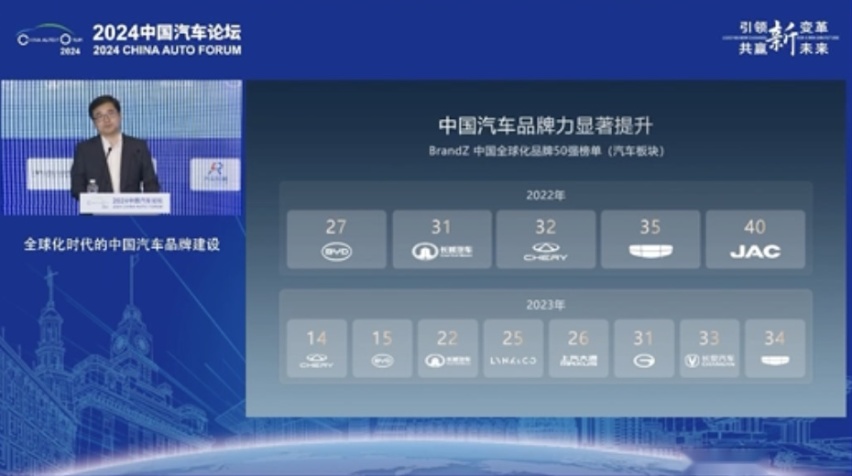Click rank number 32 in the 2022 row
Viewport: 852px width, 476px height.
coord(546,227)
